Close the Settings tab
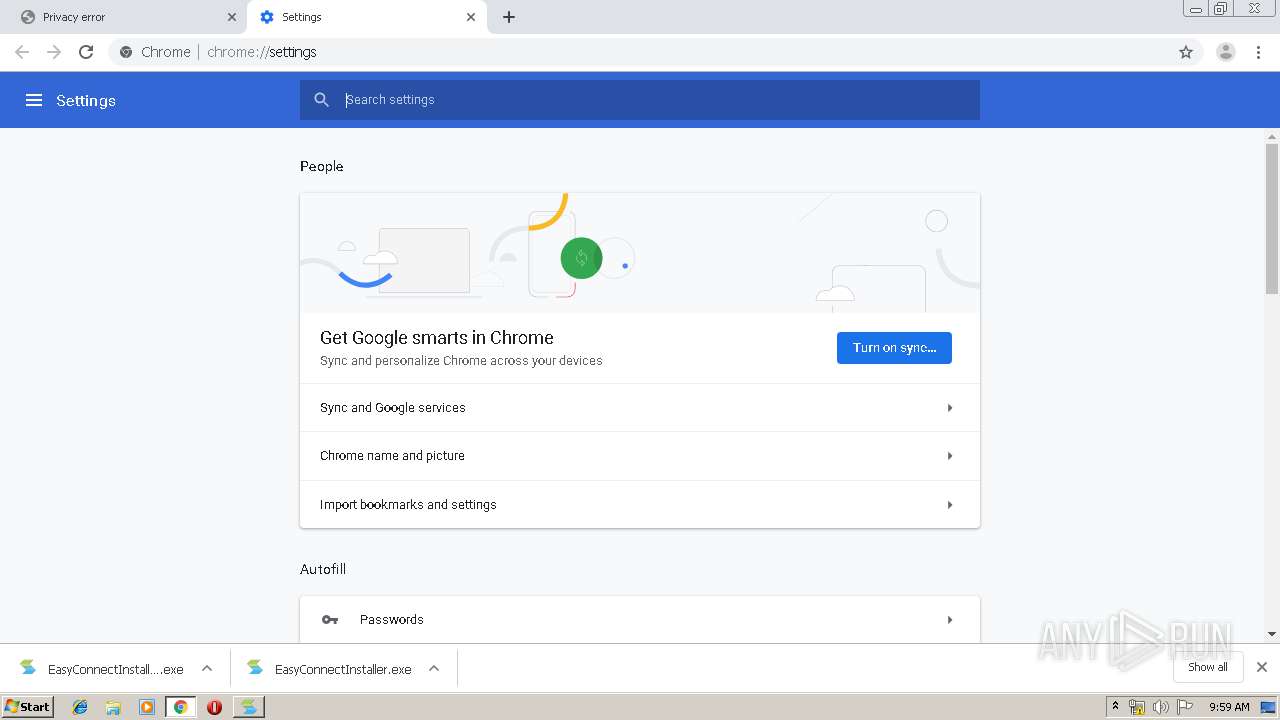Image resolution: width=1280 pixels, height=720 pixels. [x=471, y=17]
